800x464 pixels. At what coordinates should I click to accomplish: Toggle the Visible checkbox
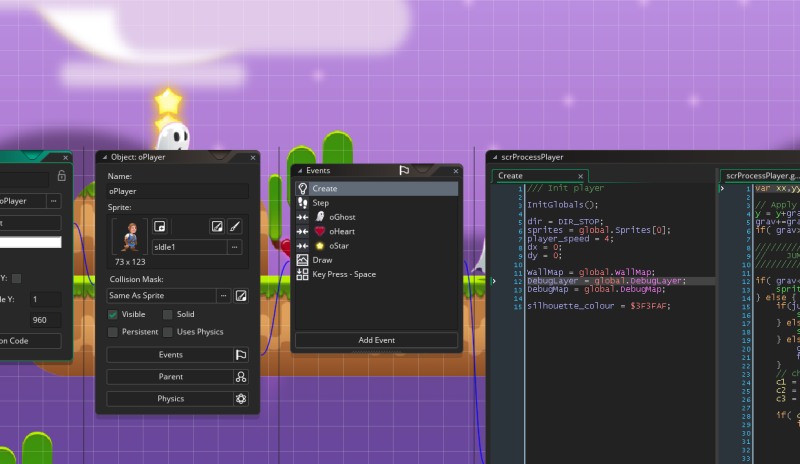click(x=113, y=314)
